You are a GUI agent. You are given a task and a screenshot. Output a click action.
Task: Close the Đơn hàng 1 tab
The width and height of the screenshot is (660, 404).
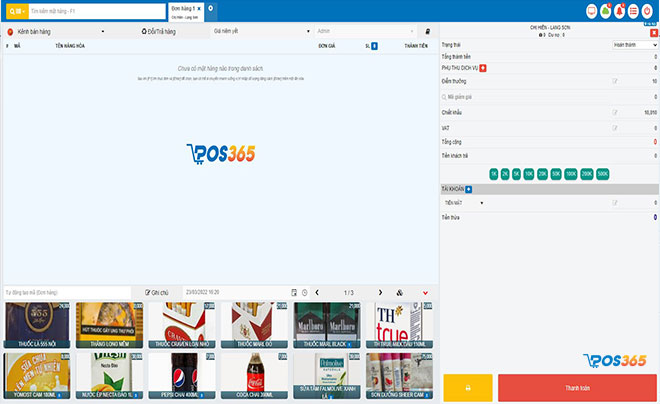coord(200,8)
